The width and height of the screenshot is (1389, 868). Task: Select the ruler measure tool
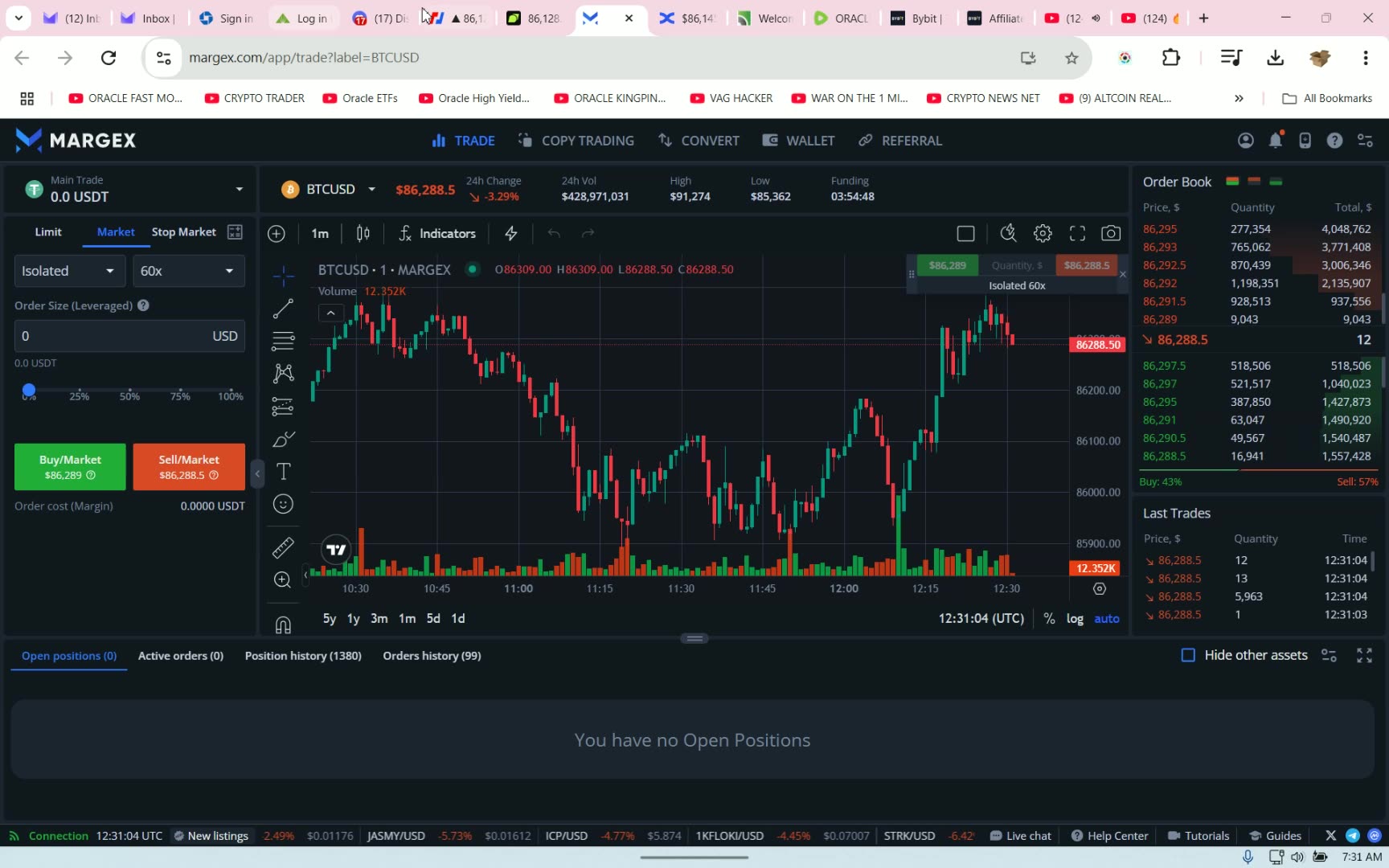pos(283,547)
